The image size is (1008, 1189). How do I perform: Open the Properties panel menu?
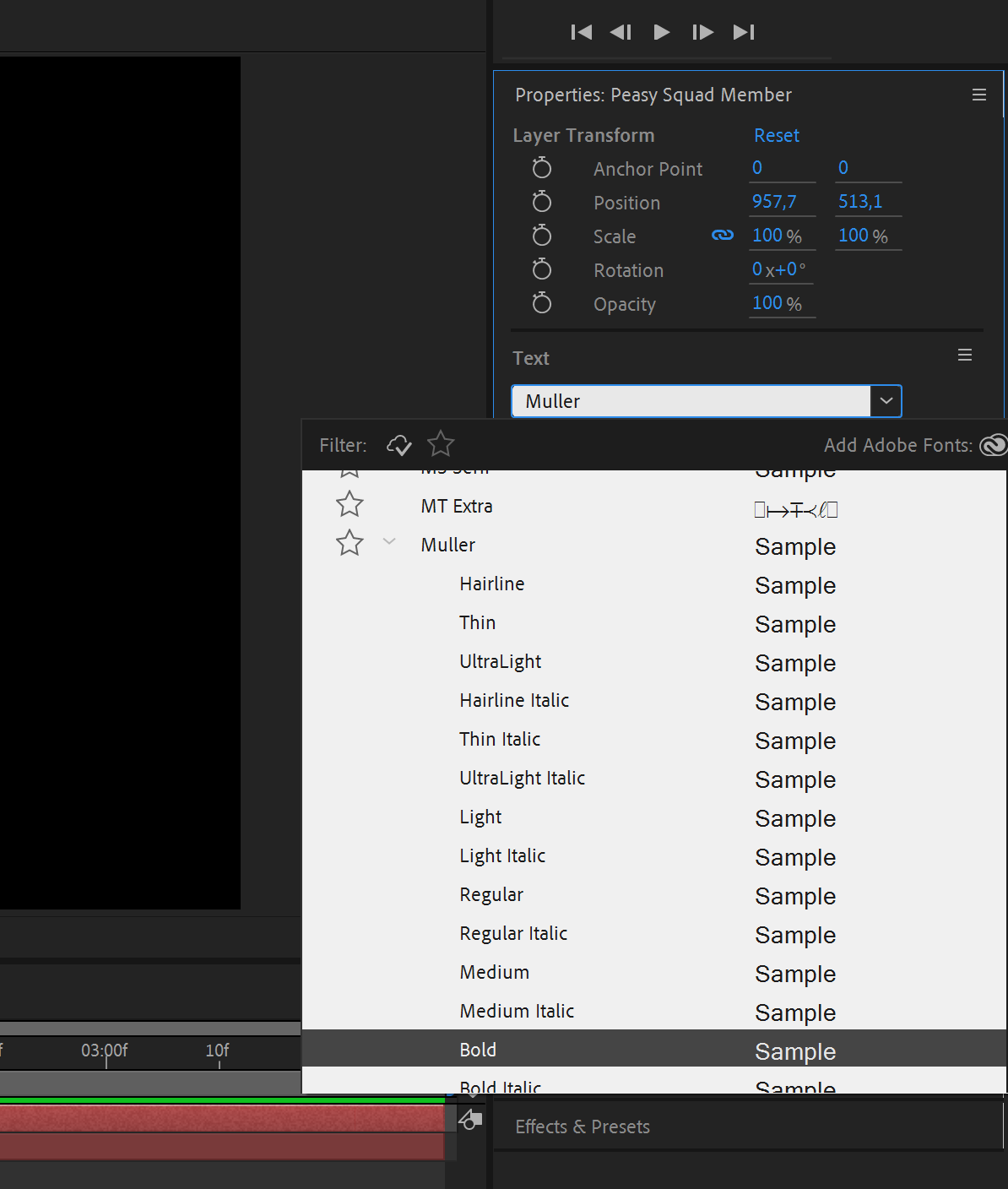(x=978, y=95)
